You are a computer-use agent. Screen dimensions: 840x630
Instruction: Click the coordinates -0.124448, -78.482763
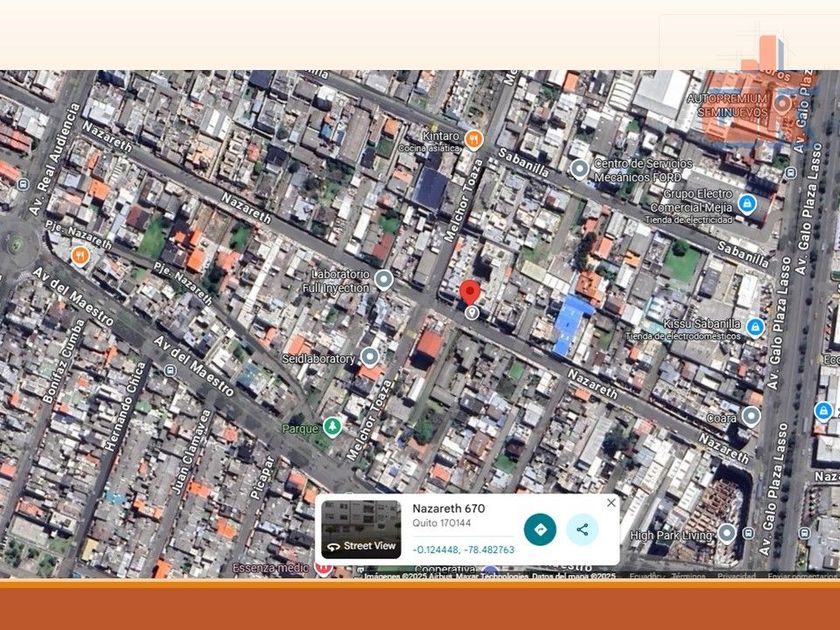tap(464, 549)
